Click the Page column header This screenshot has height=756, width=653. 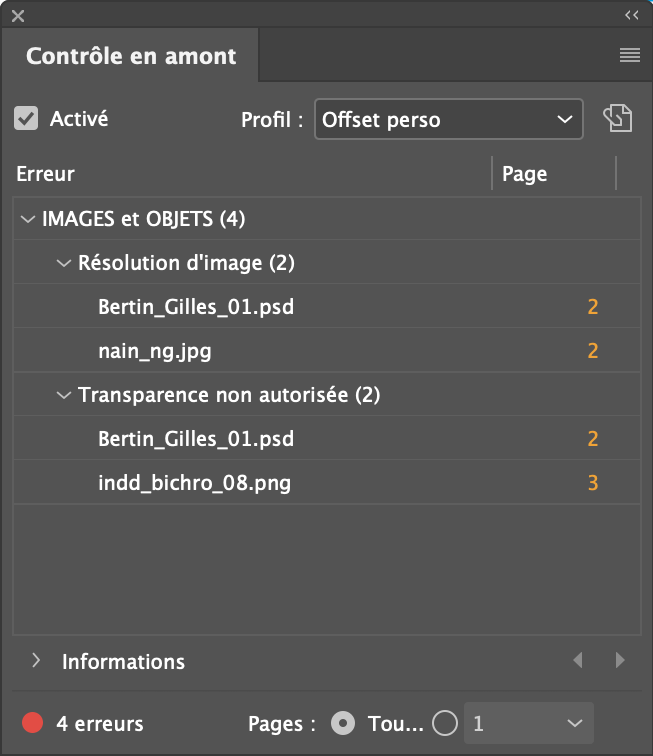pyautogui.click(x=525, y=174)
